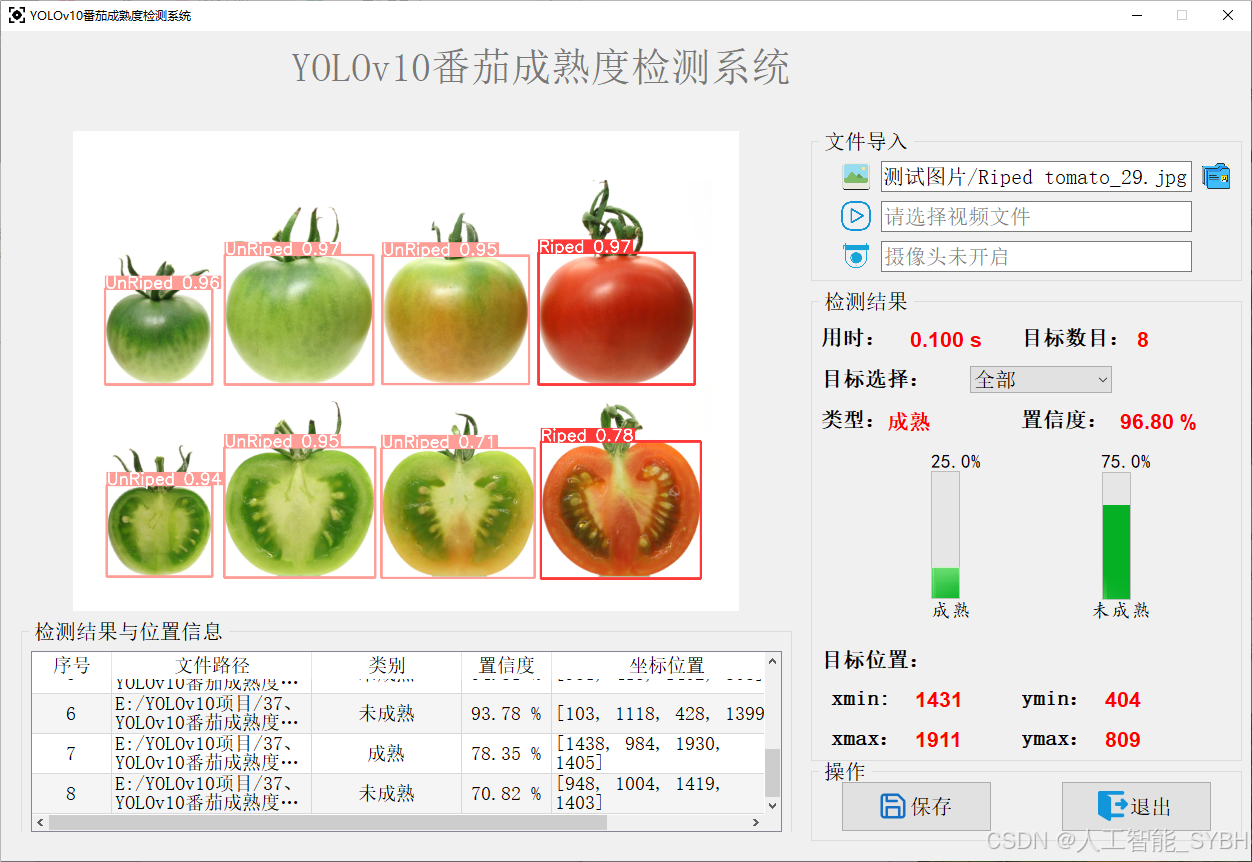Open the folder browse icon
The image size is (1252, 862).
1216,177
